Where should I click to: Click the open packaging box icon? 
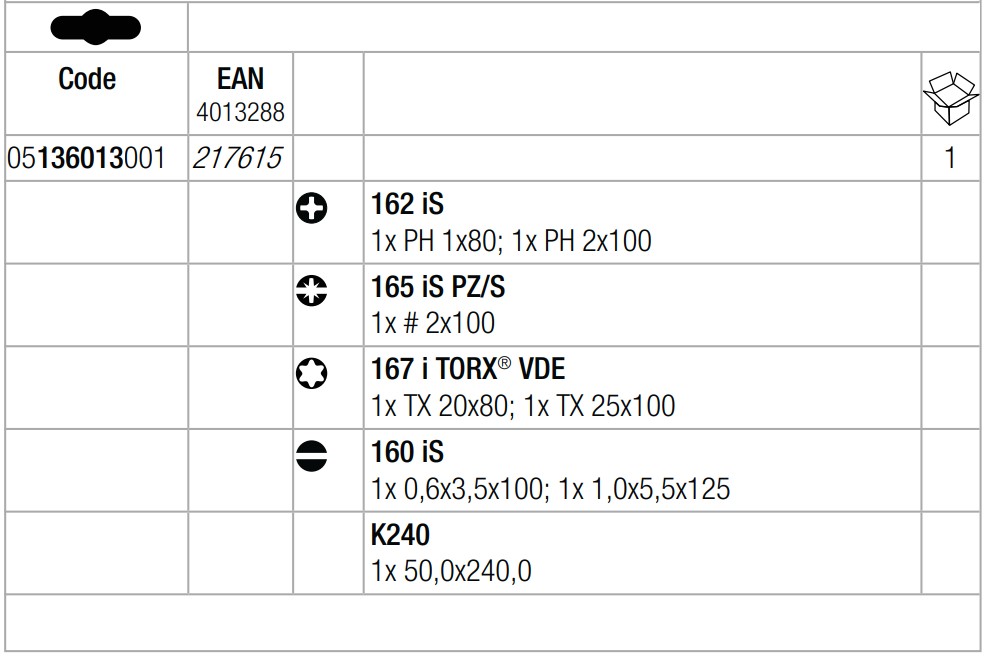click(950, 98)
